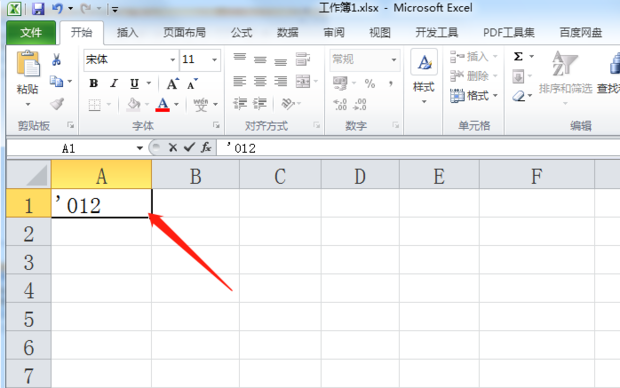Image resolution: width=620 pixels, height=388 pixels.
Task: Switch to the 插入 tab
Action: 127,32
